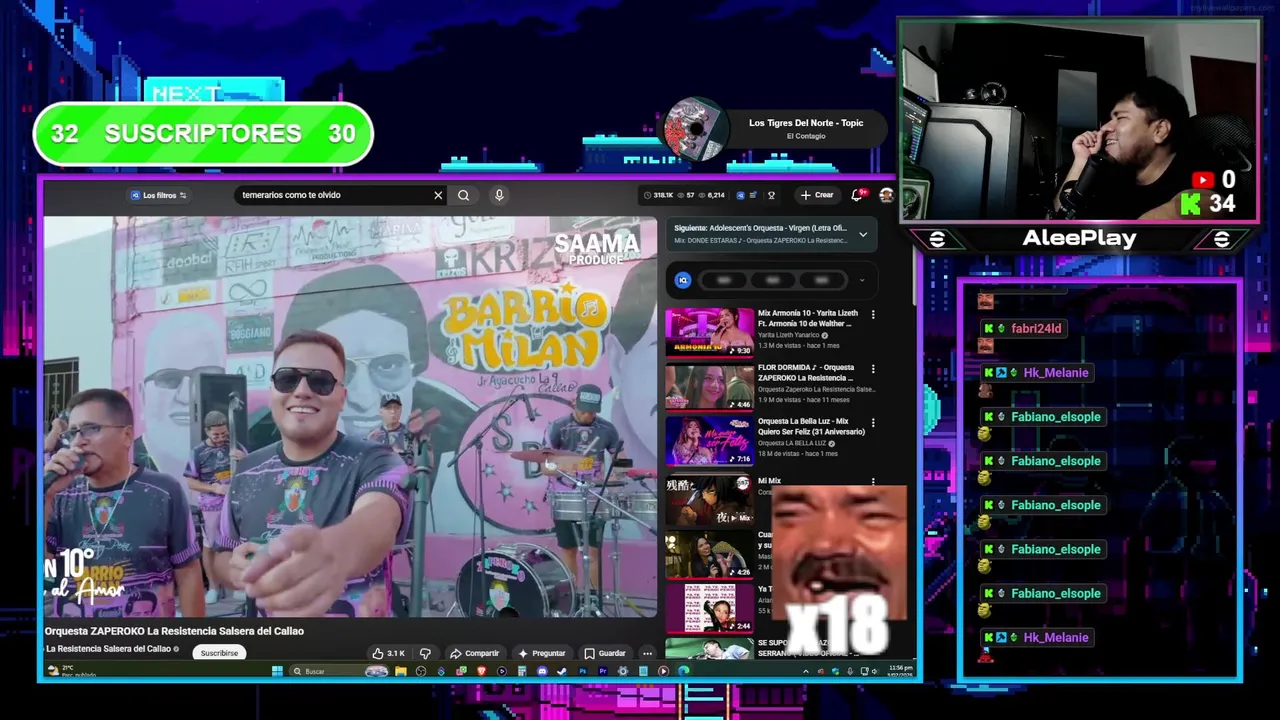1280x720 pixels.
Task: Open the Crear menu
Action: pos(817,195)
